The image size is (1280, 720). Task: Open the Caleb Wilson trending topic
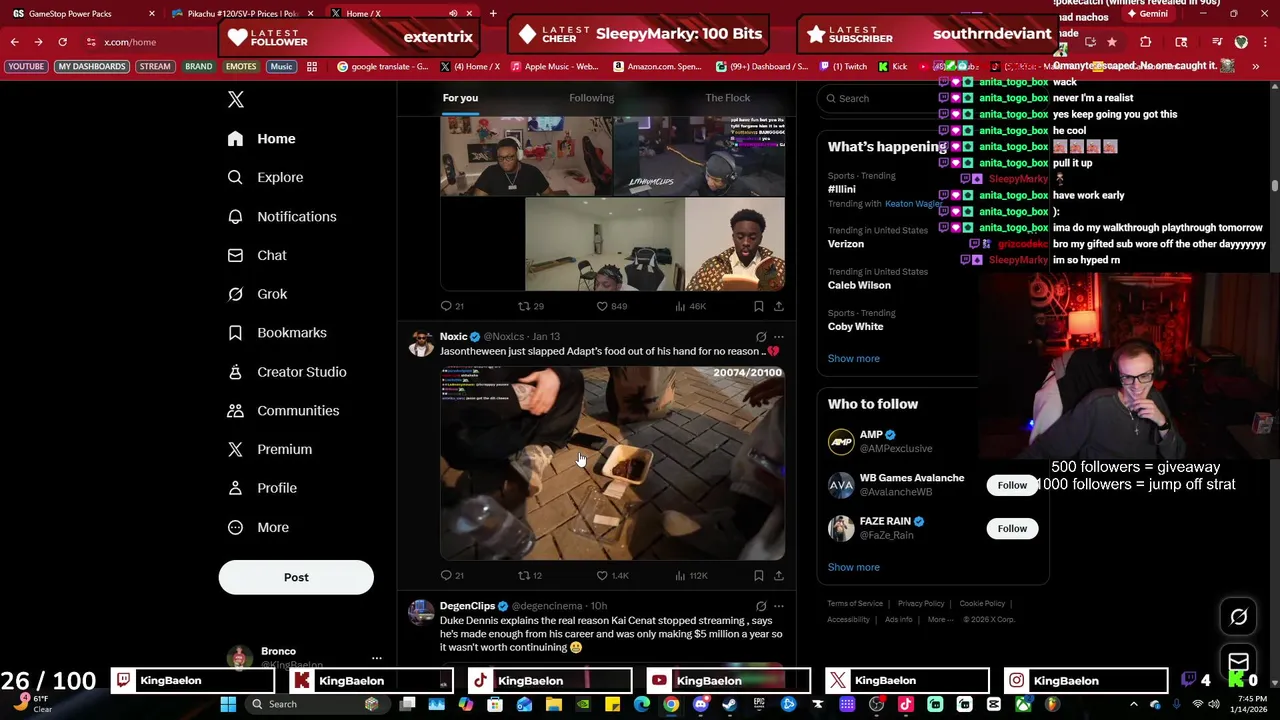859,285
